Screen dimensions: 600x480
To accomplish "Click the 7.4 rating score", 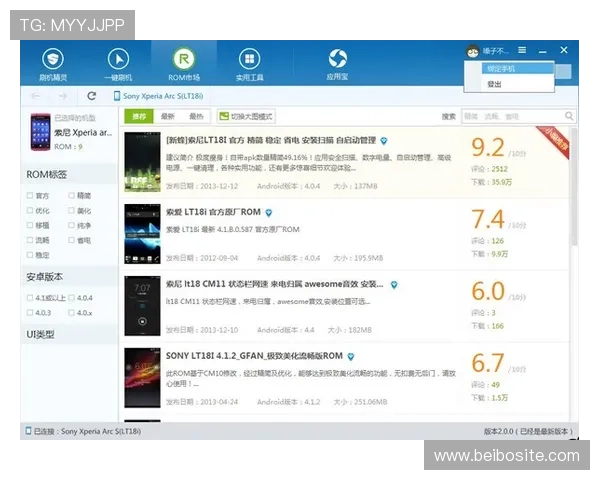I will click(488, 219).
